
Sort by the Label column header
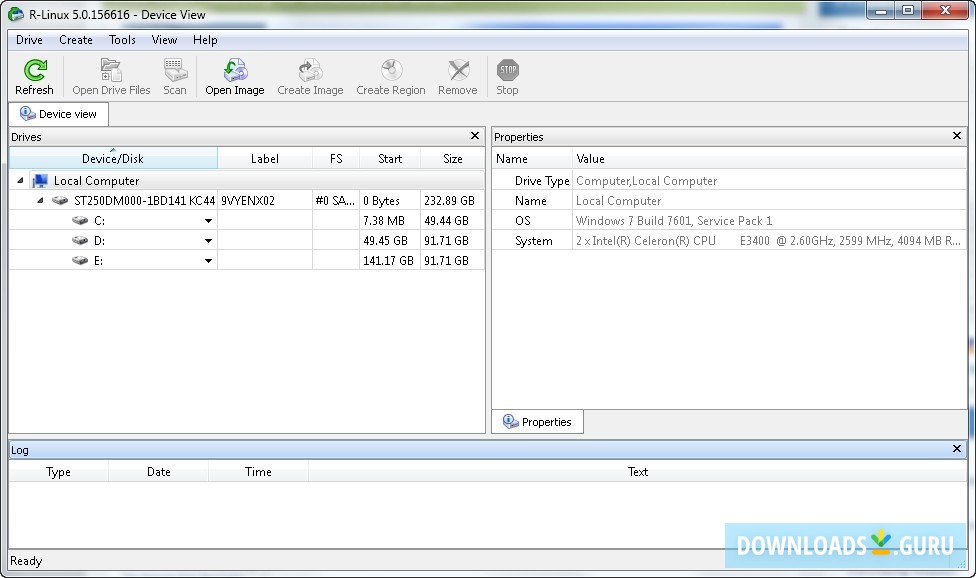[x=265, y=159]
